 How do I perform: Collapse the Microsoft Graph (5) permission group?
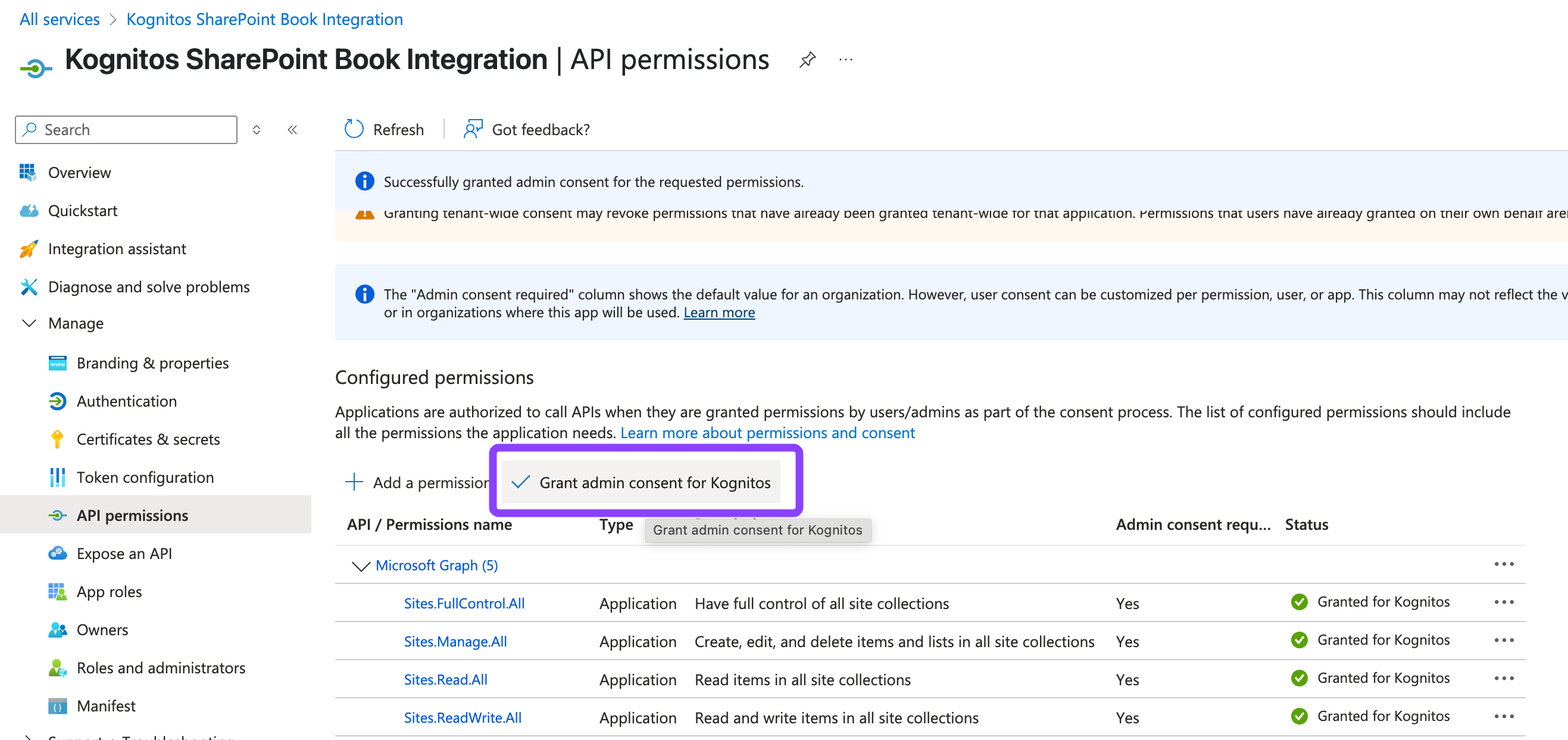[x=361, y=566]
